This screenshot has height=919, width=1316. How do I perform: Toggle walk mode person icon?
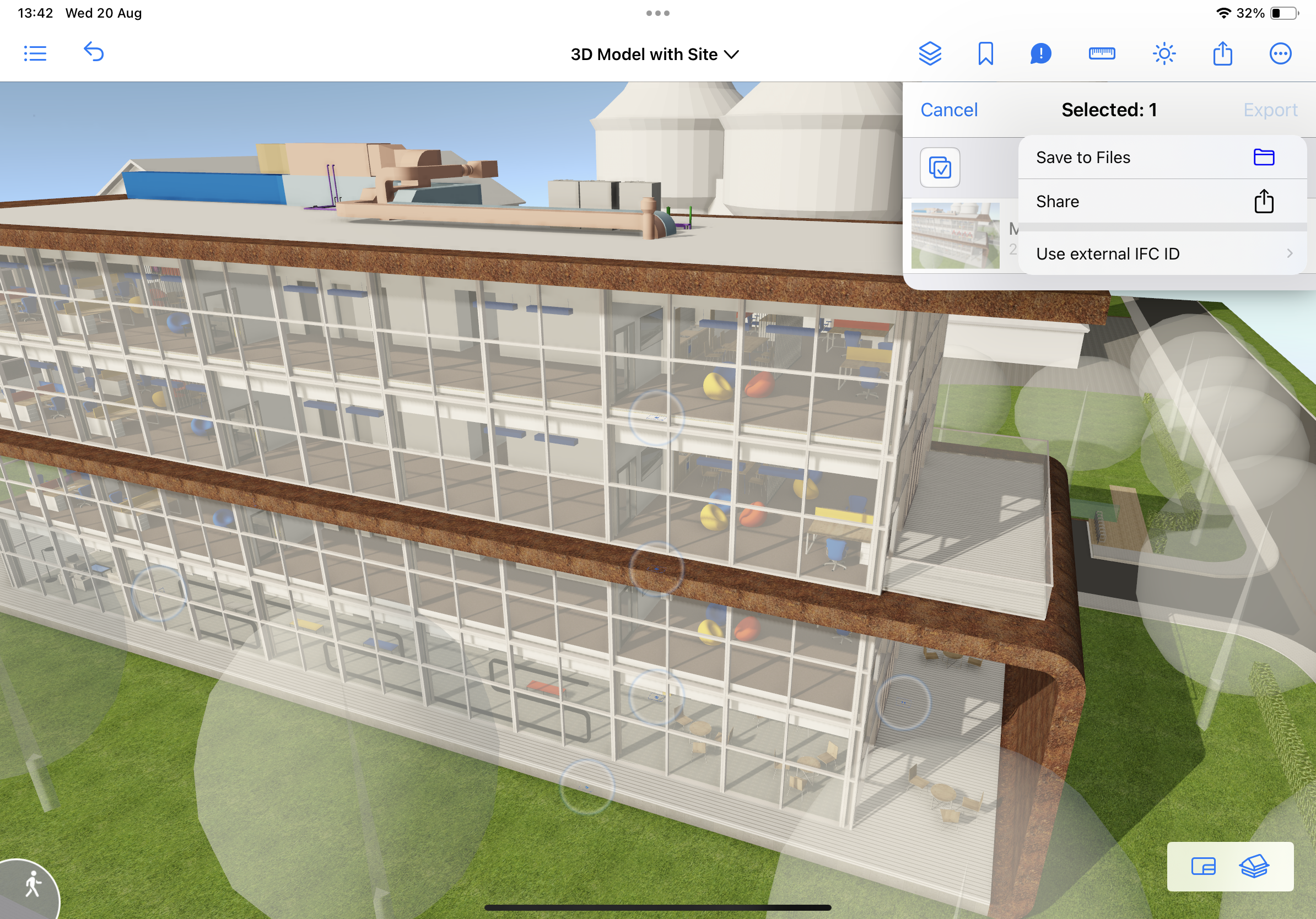coord(32,885)
